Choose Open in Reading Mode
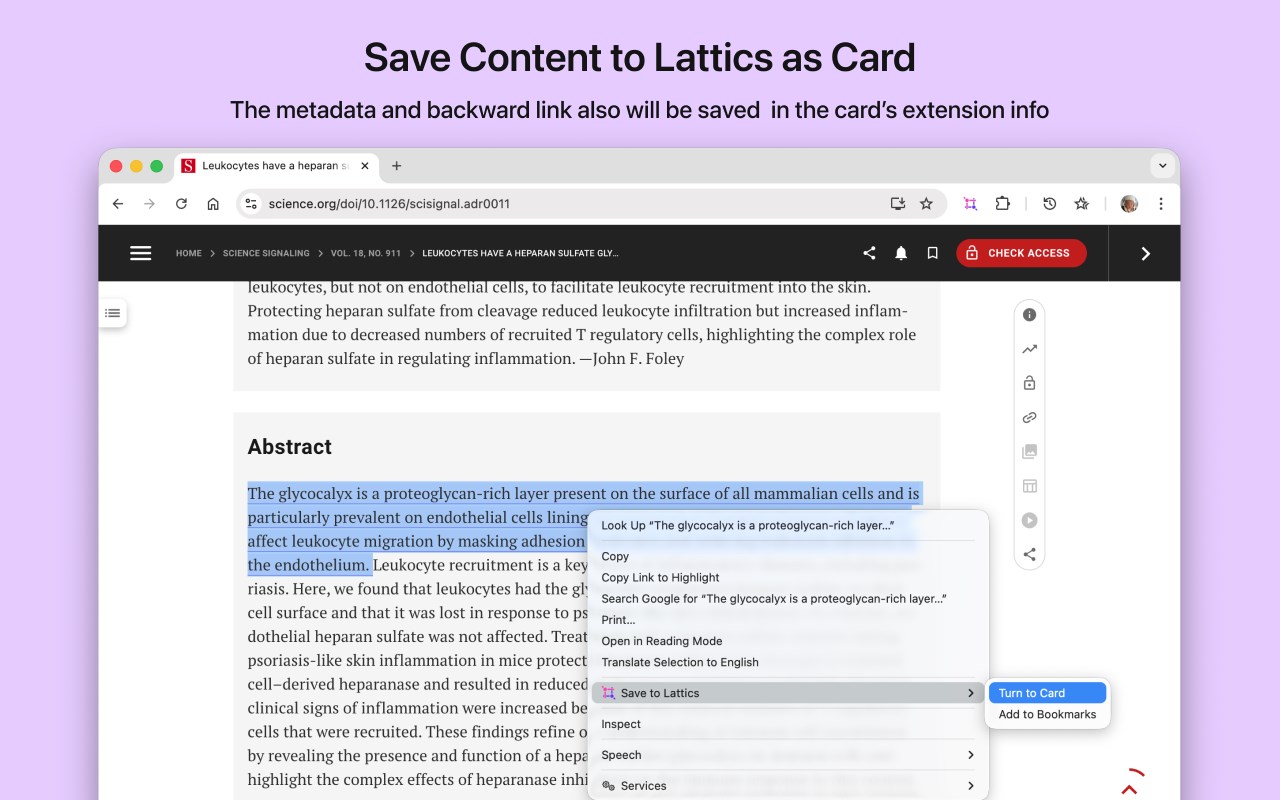 (788, 641)
